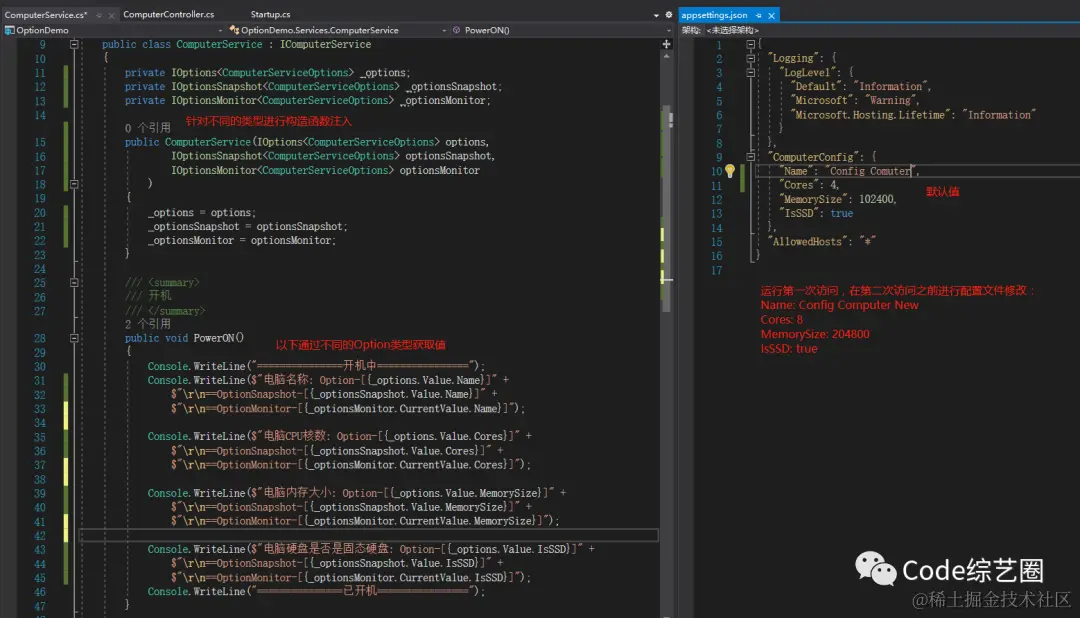Close the ComputerService.cs tab
Viewport: 1080px width, 618px height.
111,15
